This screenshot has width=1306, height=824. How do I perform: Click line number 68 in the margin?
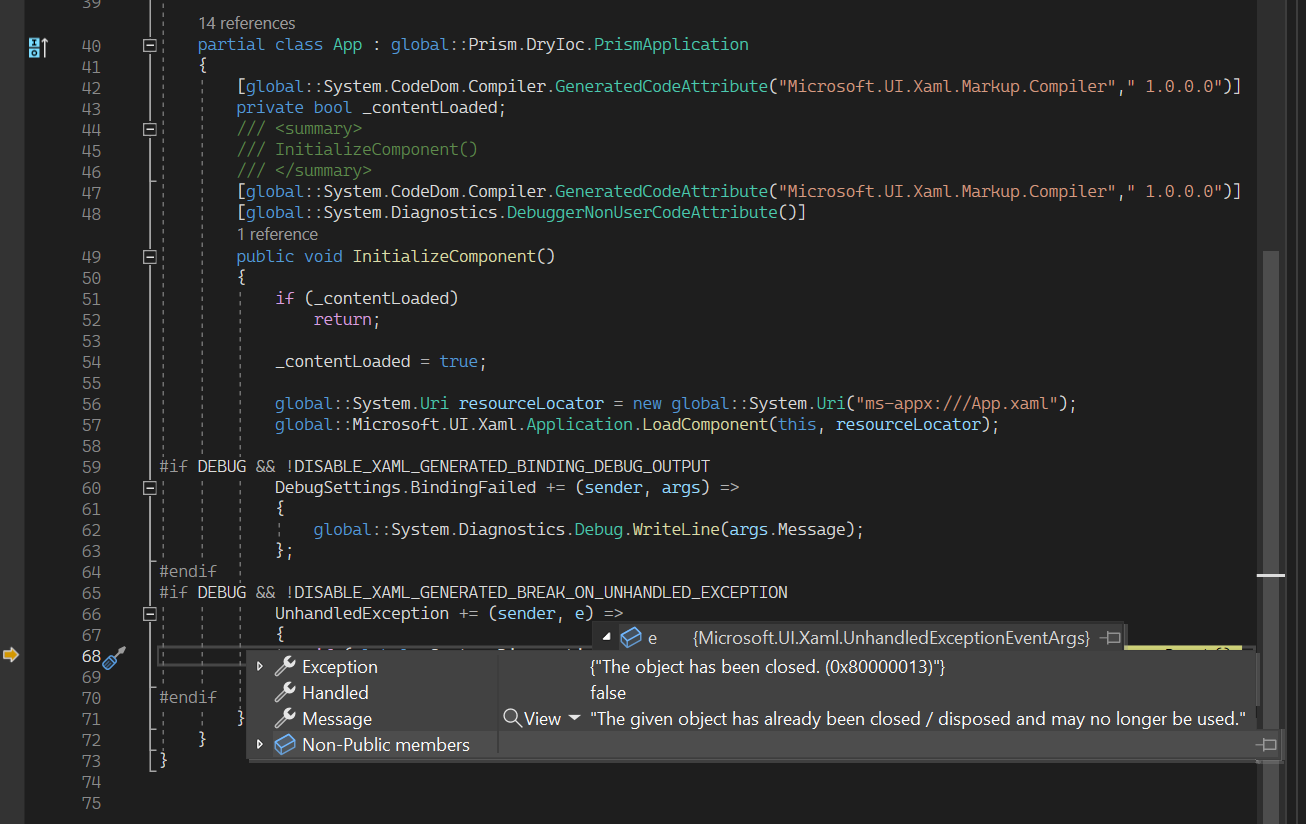tap(91, 656)
